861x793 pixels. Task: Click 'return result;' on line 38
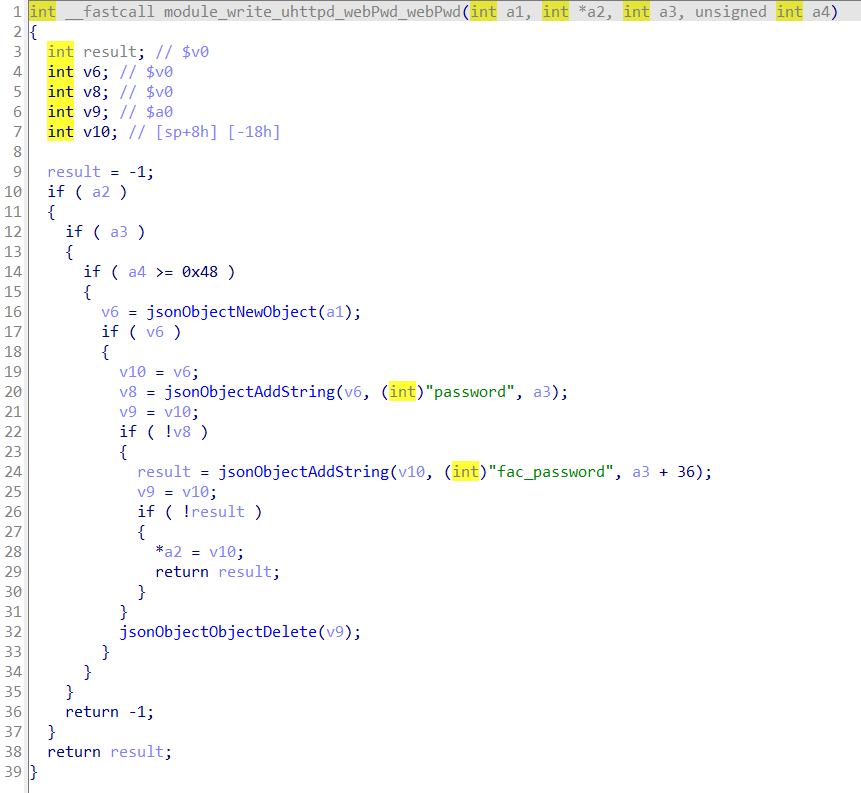pos(109,752)
